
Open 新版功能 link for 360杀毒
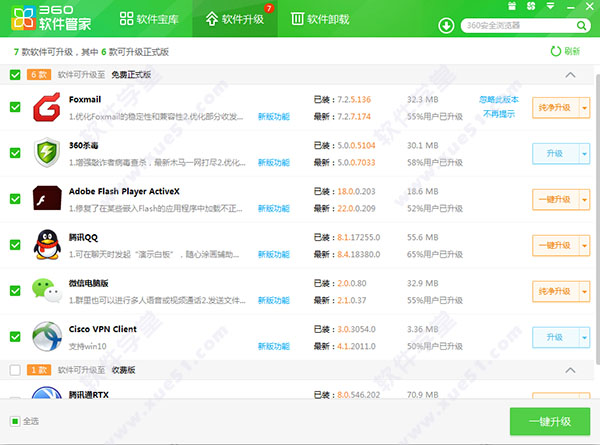pyautogui.click(x=274, y=162)
